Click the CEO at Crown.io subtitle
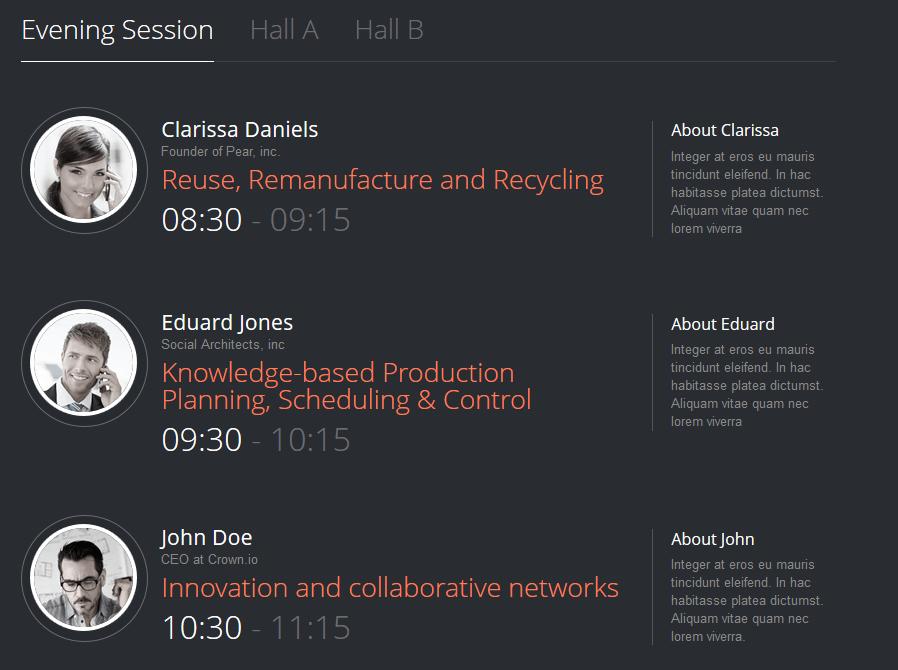 click(x=210, y=559)
